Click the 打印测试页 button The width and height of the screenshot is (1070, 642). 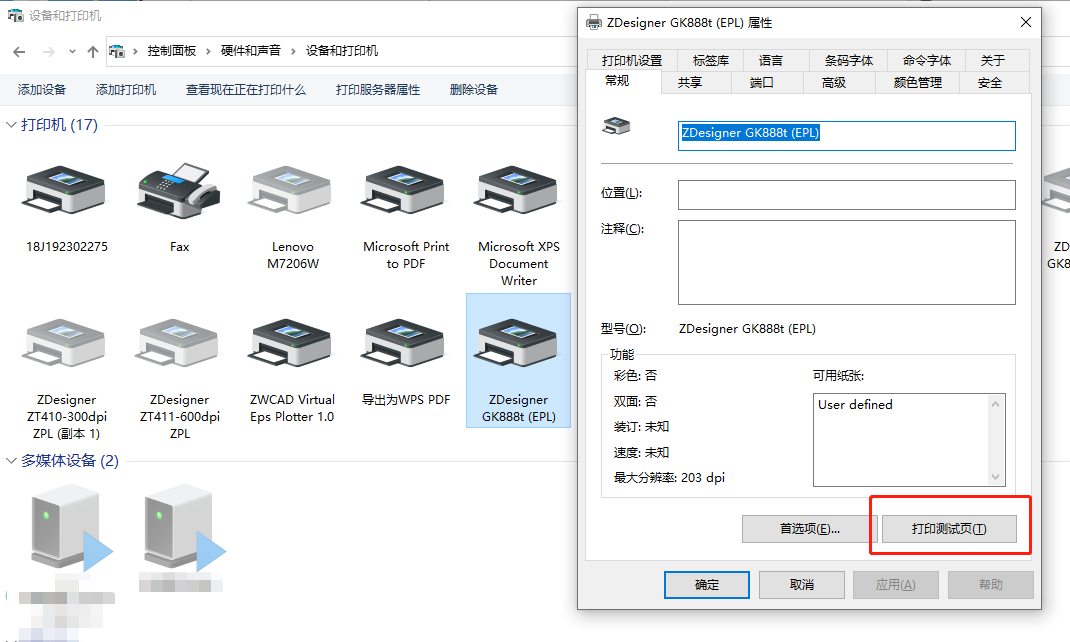pos(949,529)
